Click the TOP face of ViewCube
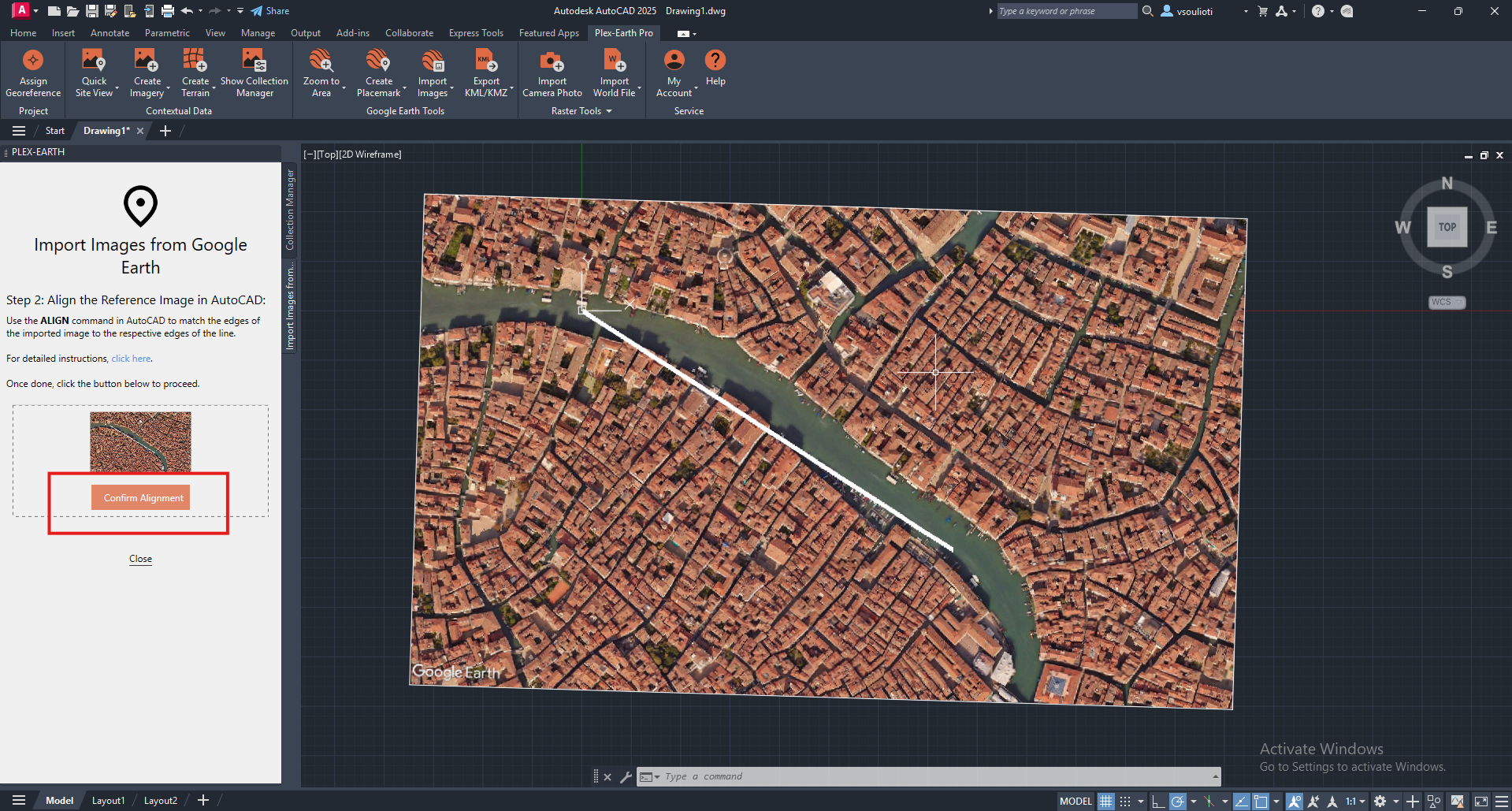1512x811 pixels. (1447, 227)
